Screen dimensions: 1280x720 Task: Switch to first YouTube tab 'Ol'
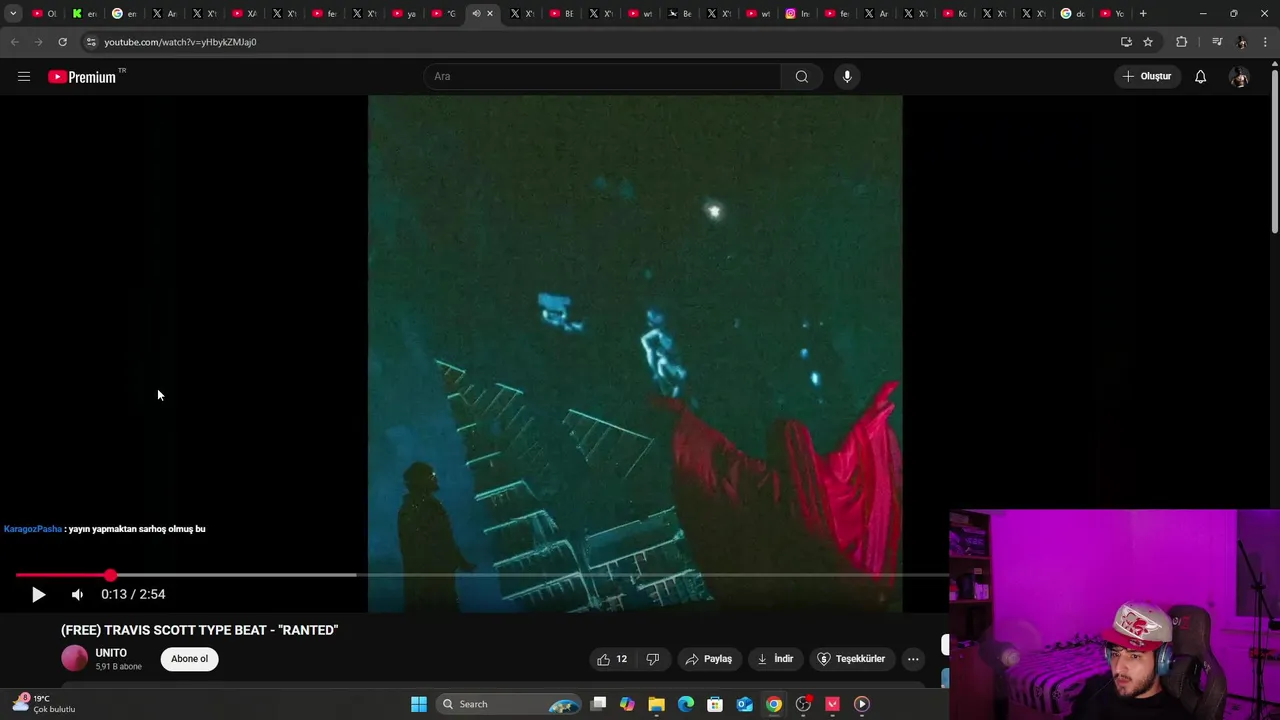(45, 14)
